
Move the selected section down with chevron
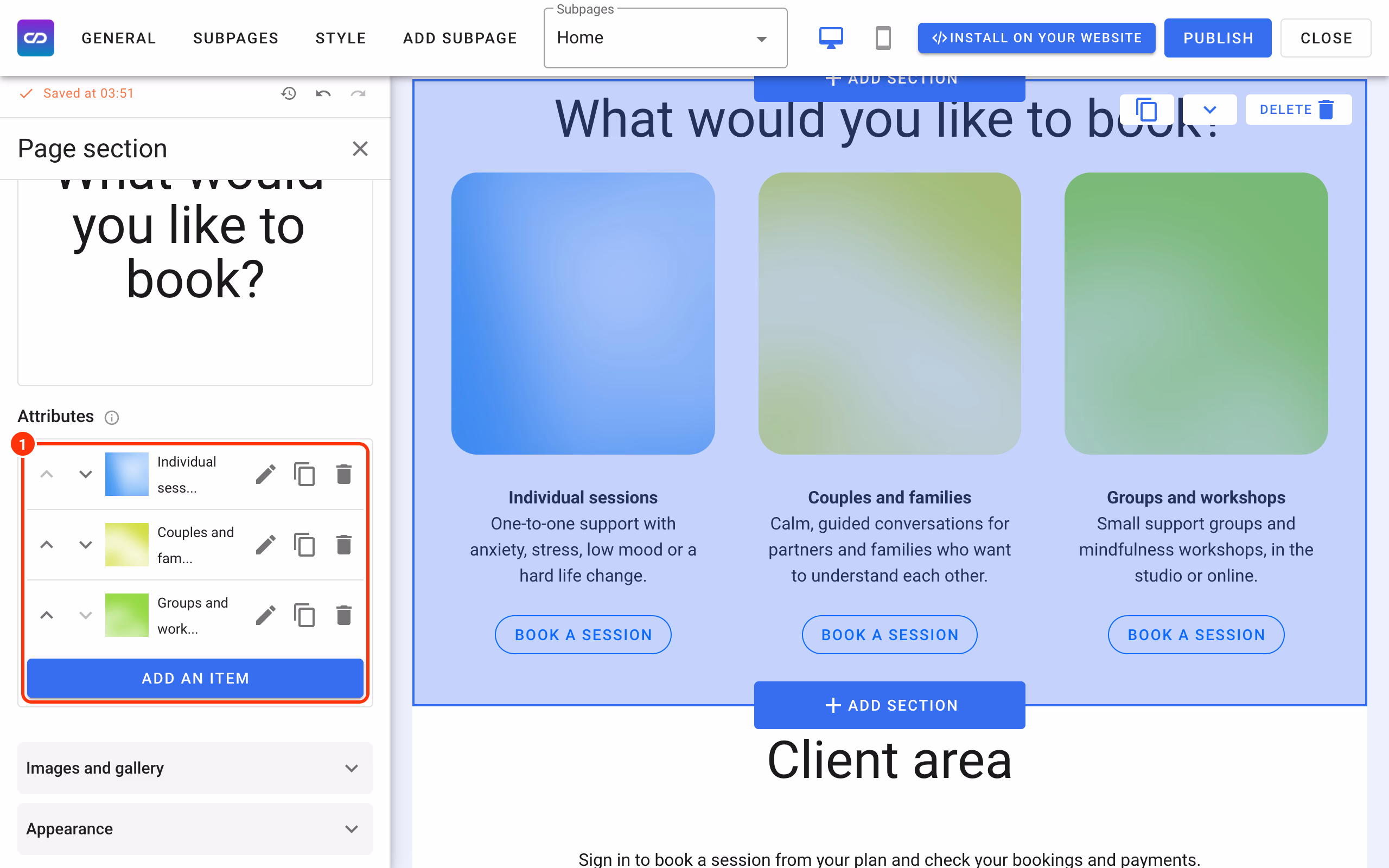tap(1209, 109)
